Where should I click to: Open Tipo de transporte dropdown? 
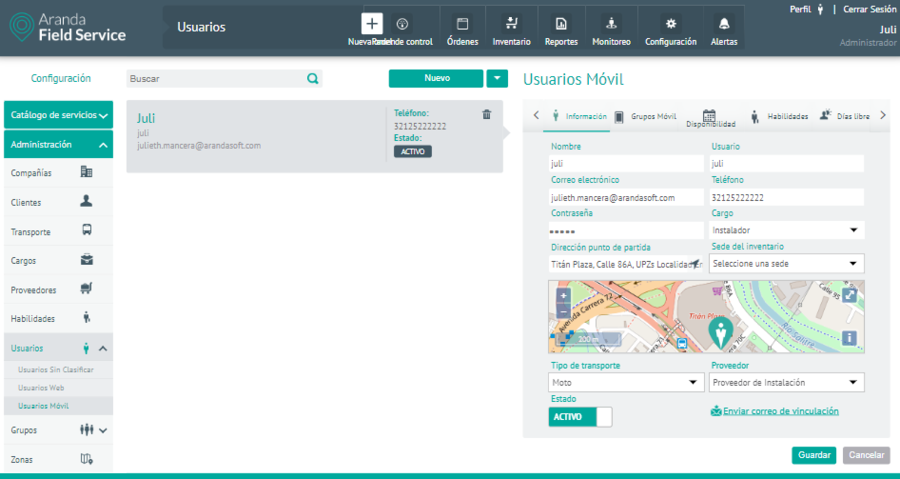pyautogui.click(x=627, y=382)
